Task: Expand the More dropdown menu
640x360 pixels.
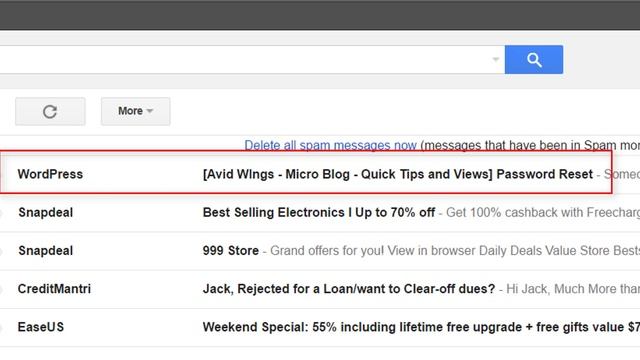Action: (x=136, y=111)
